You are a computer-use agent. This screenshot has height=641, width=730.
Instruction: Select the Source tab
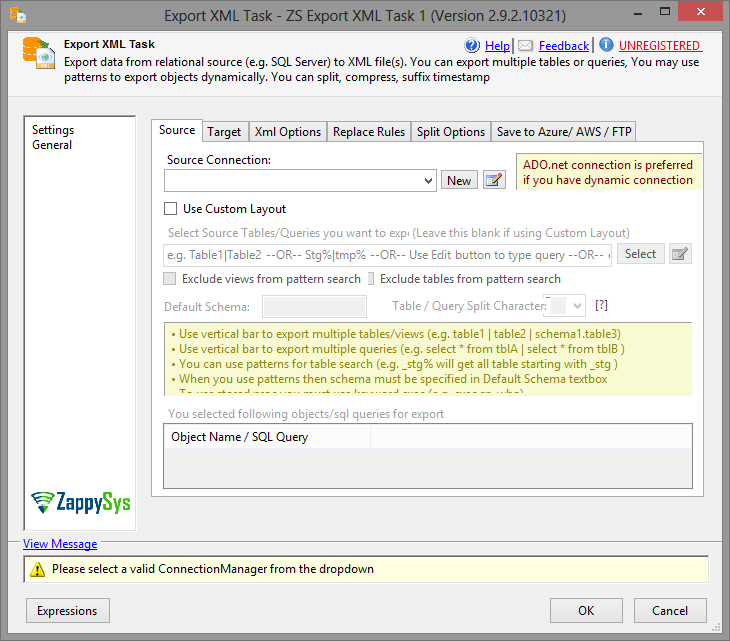tap(177, 130)
